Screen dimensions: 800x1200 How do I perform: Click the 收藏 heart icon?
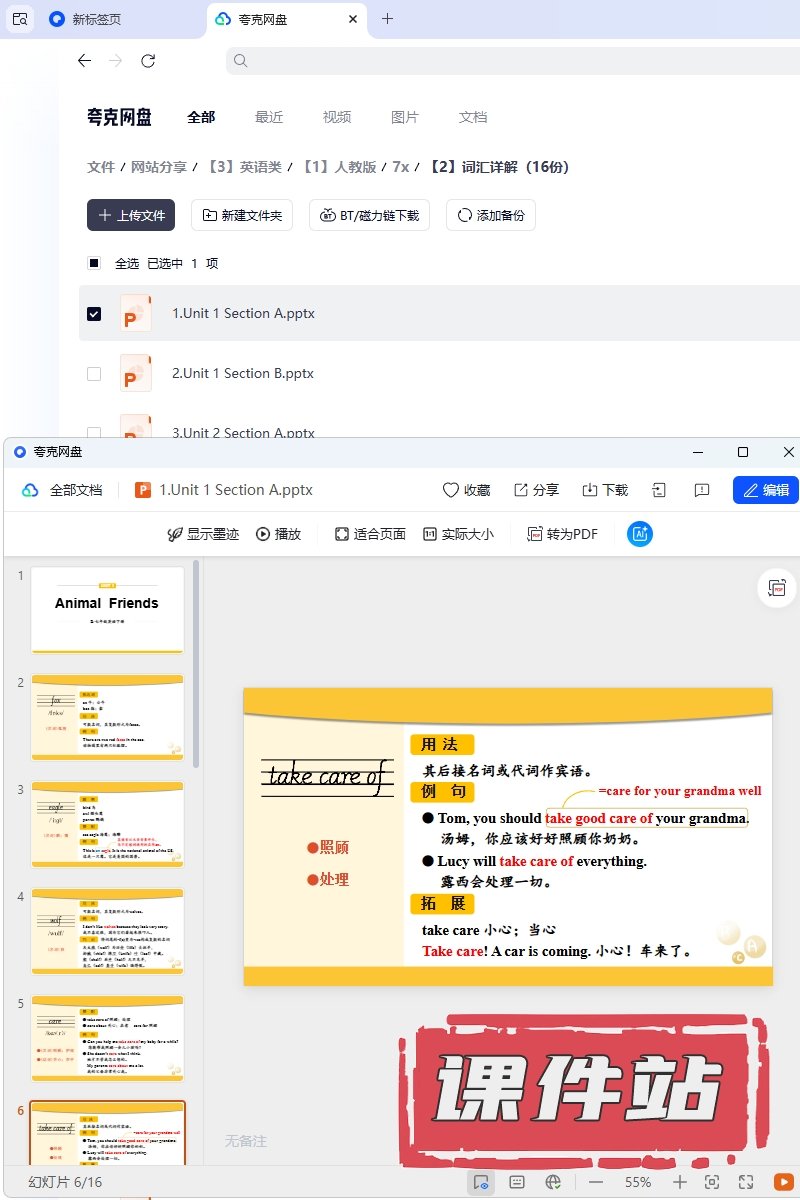pos(451,490)
